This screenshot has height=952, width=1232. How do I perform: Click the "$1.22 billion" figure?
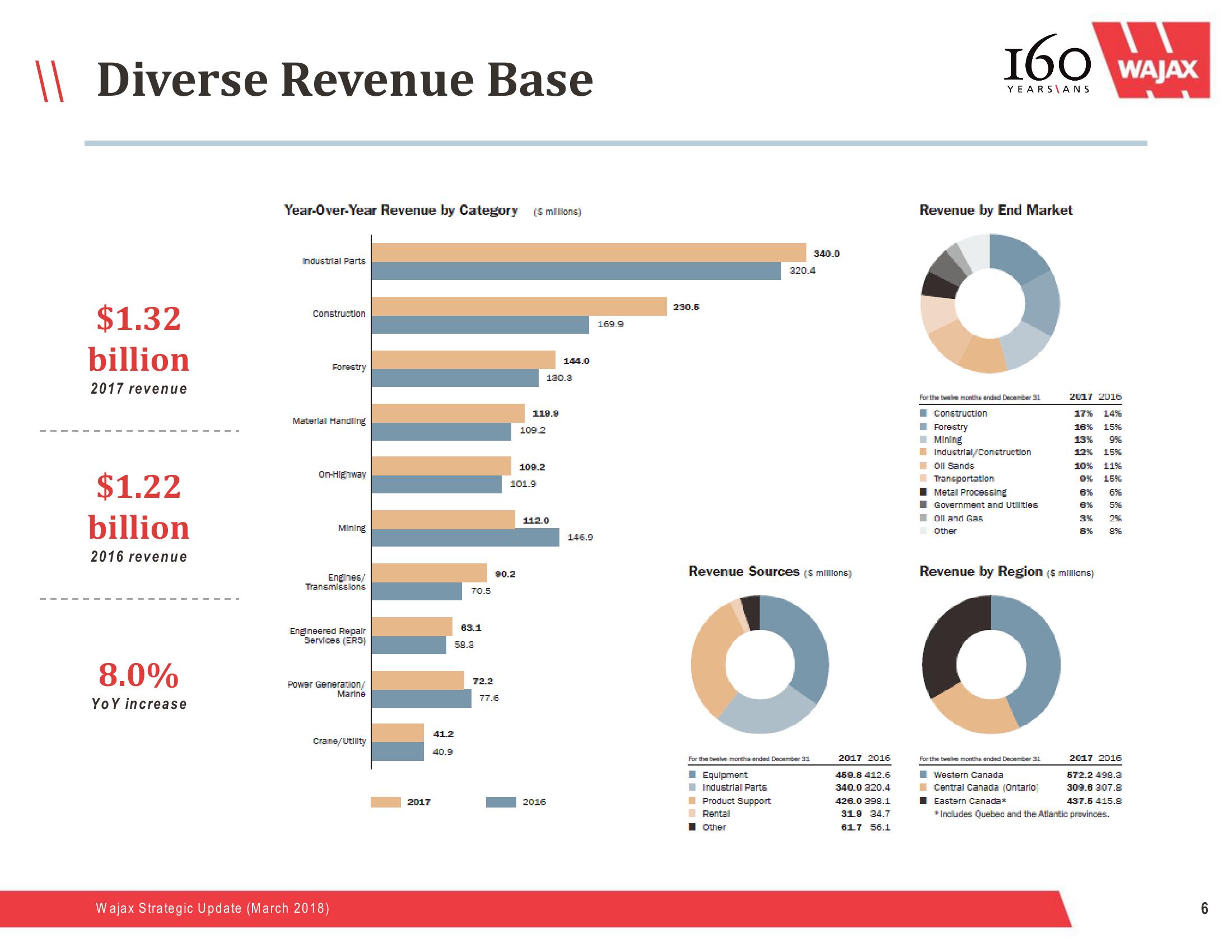tap(139, 506)
